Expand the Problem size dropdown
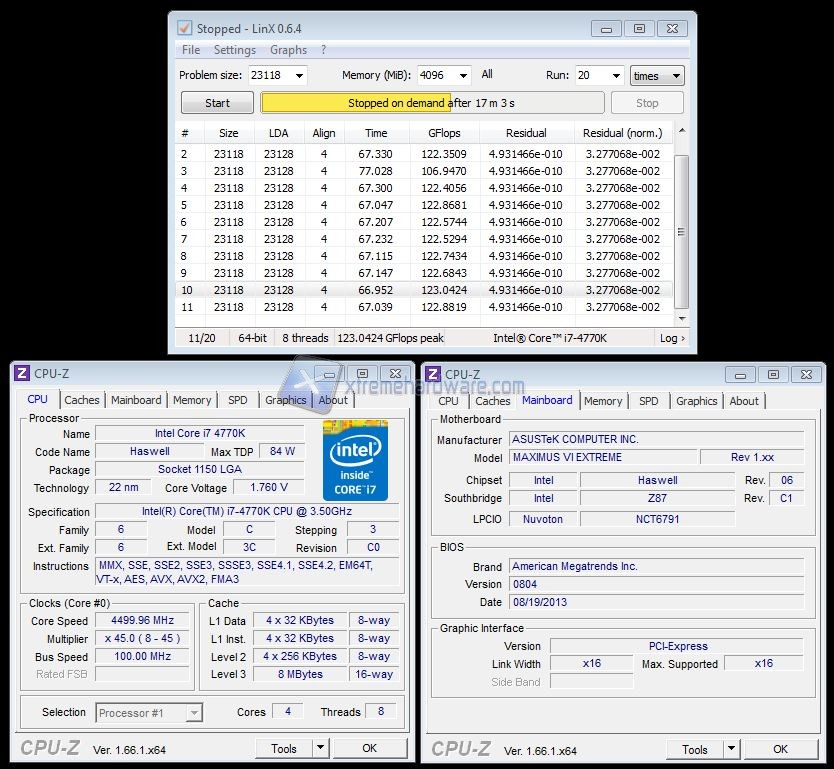 coord(299,76)
